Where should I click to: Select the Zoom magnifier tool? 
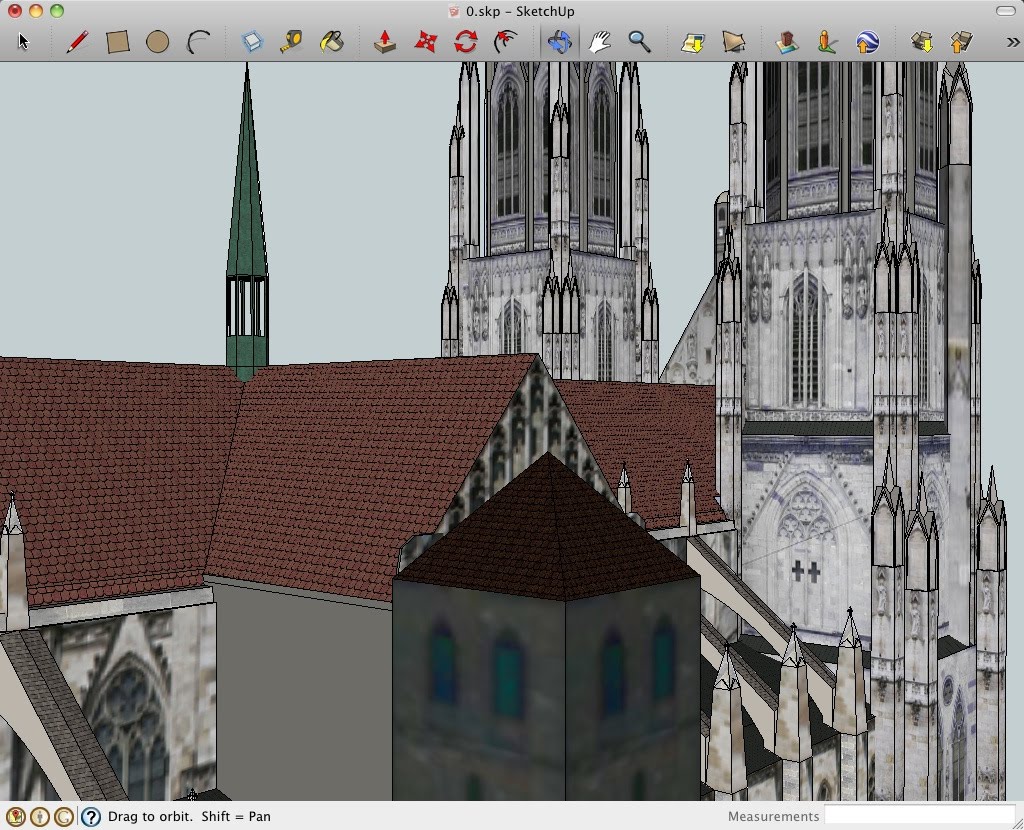click(x=639, y=42)
